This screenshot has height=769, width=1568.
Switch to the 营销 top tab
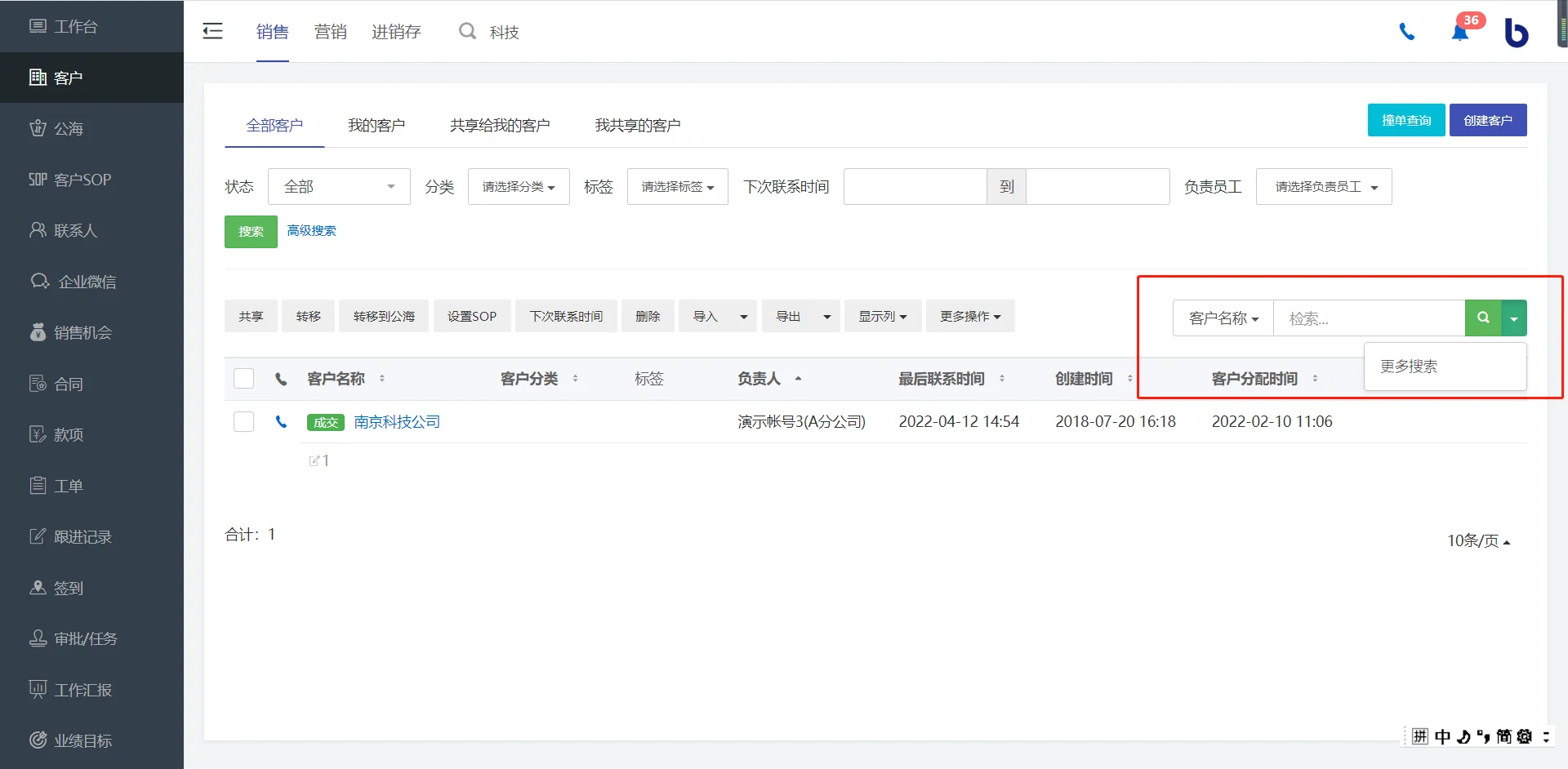331,32
